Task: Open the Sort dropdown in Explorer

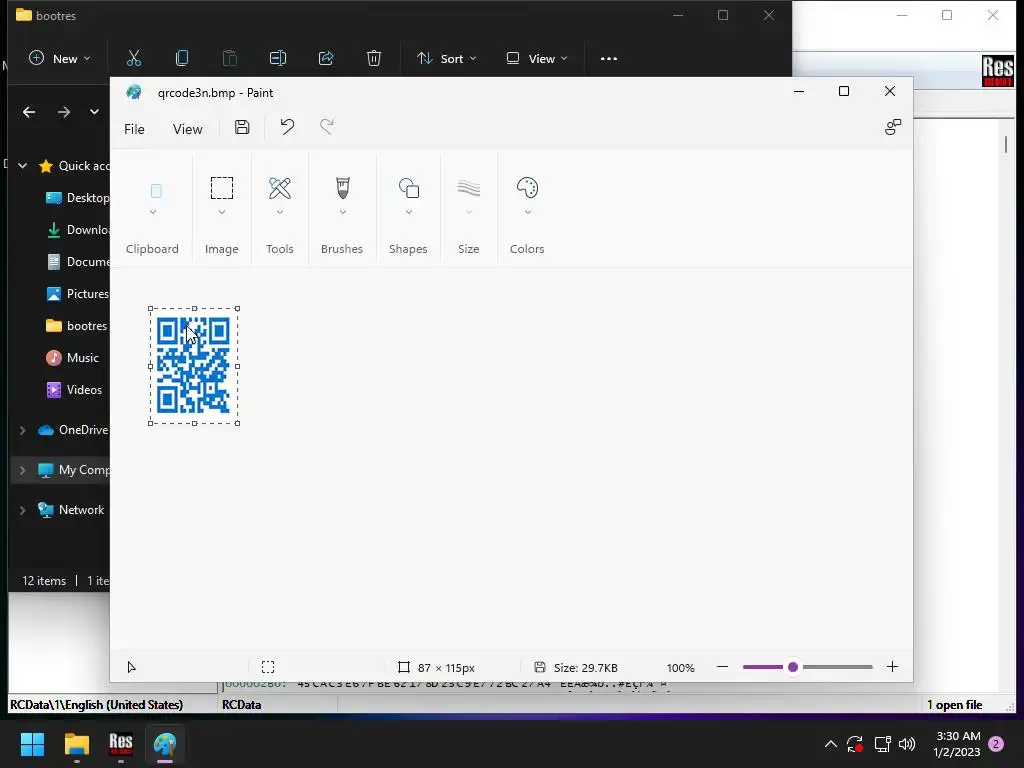Action: click(x=447, y=59)
